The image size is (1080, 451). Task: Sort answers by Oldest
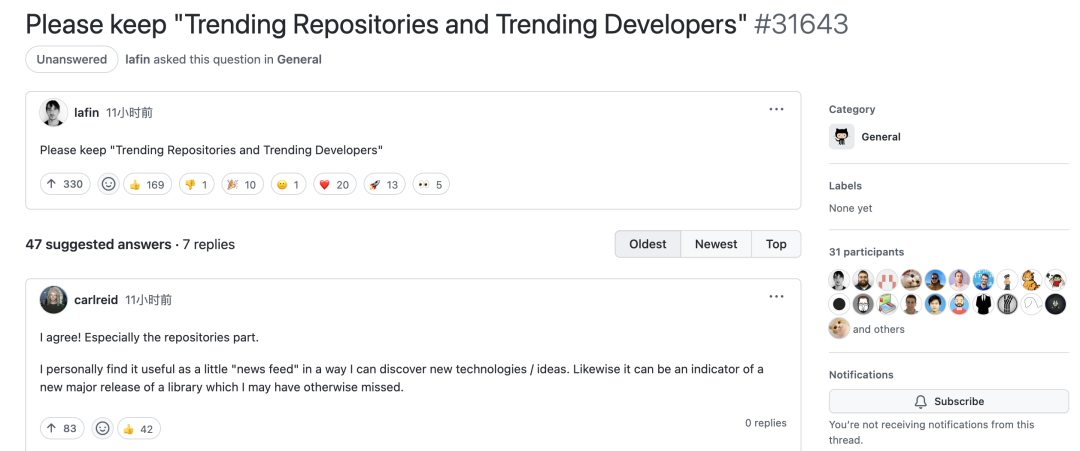coord(647,244)
